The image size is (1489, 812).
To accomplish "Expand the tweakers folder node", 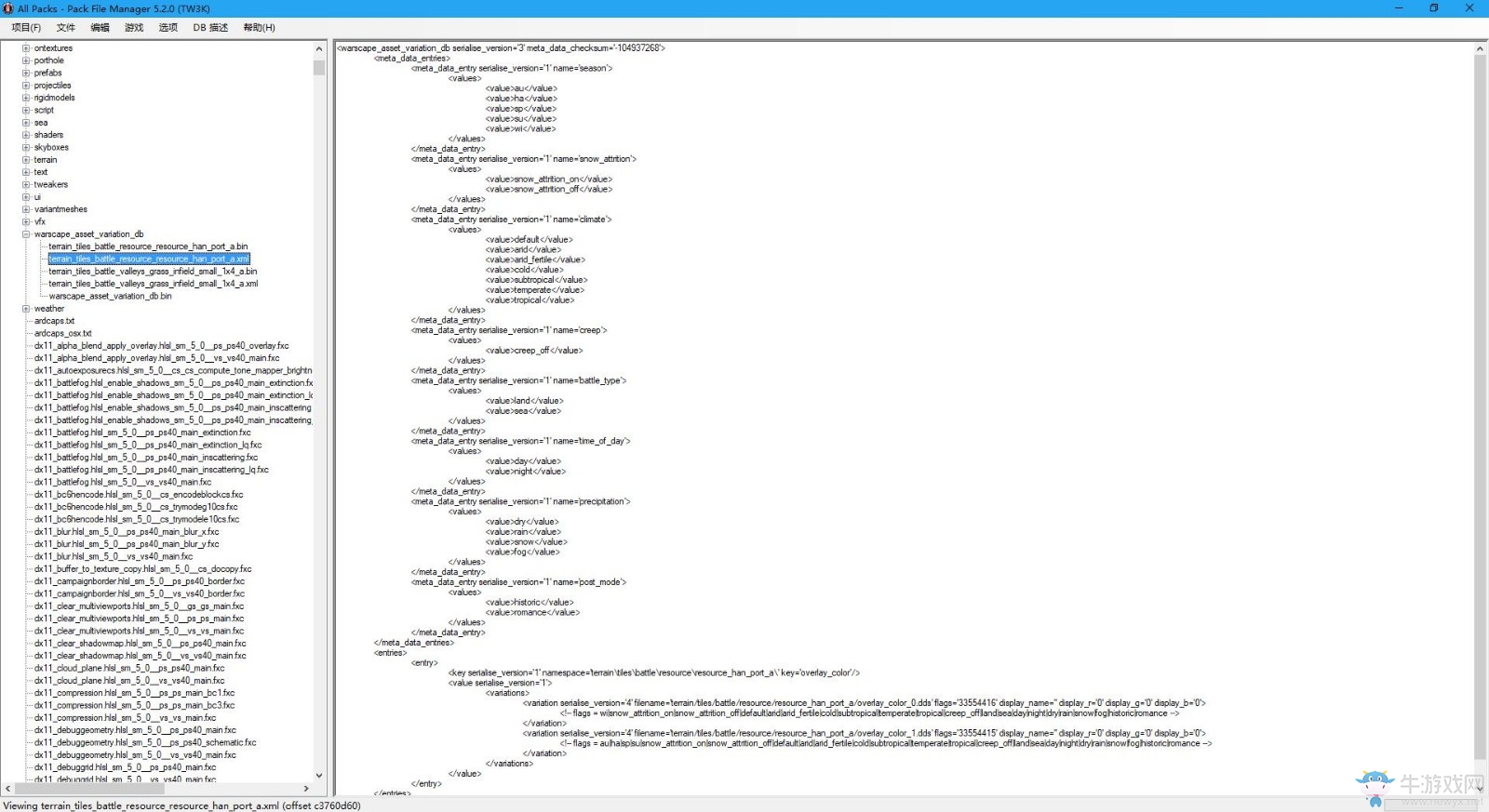I will pyautogui.click(x=26, y=184).
